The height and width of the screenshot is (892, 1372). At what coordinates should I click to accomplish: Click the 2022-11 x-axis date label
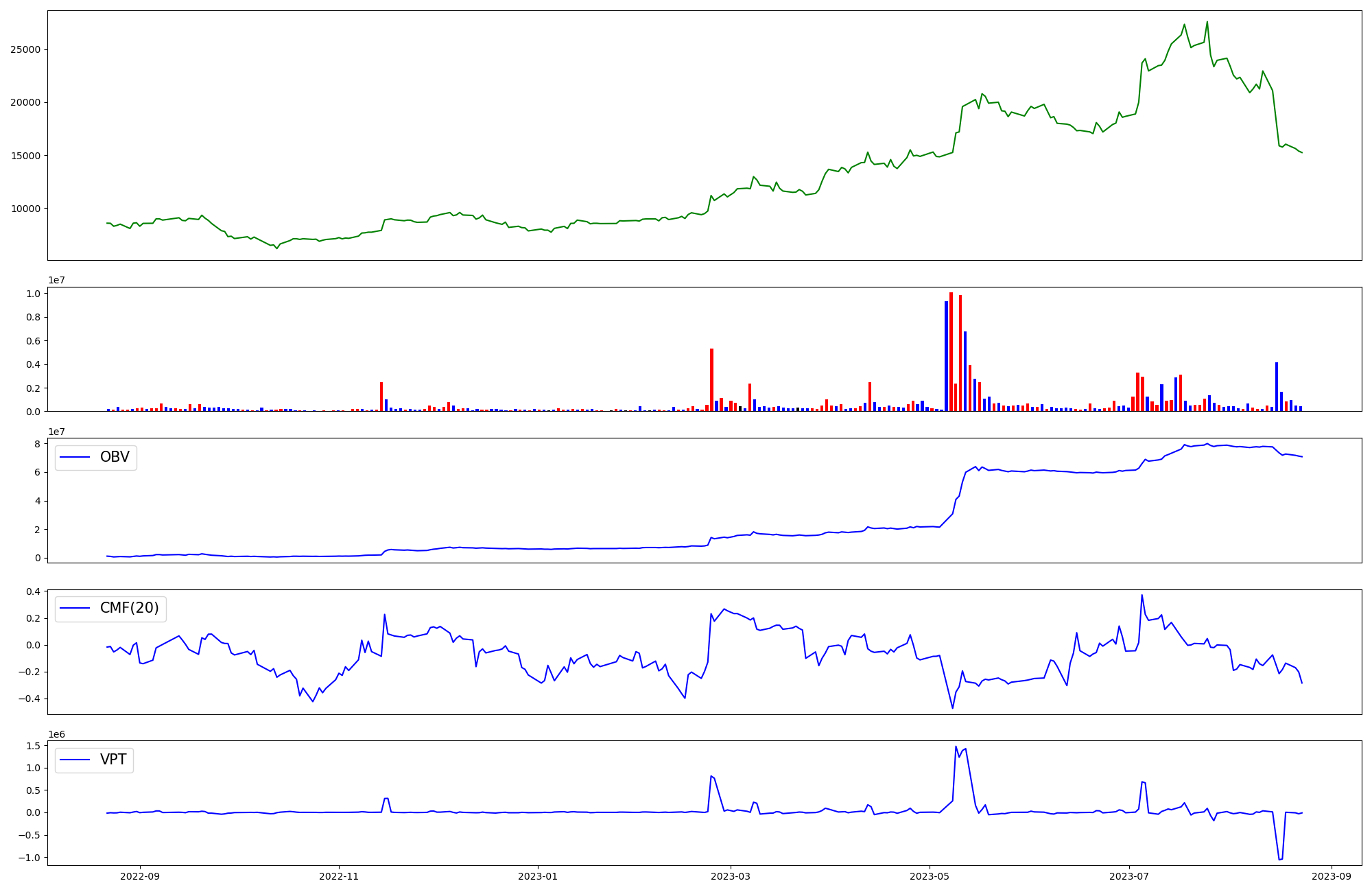point(339,876)
